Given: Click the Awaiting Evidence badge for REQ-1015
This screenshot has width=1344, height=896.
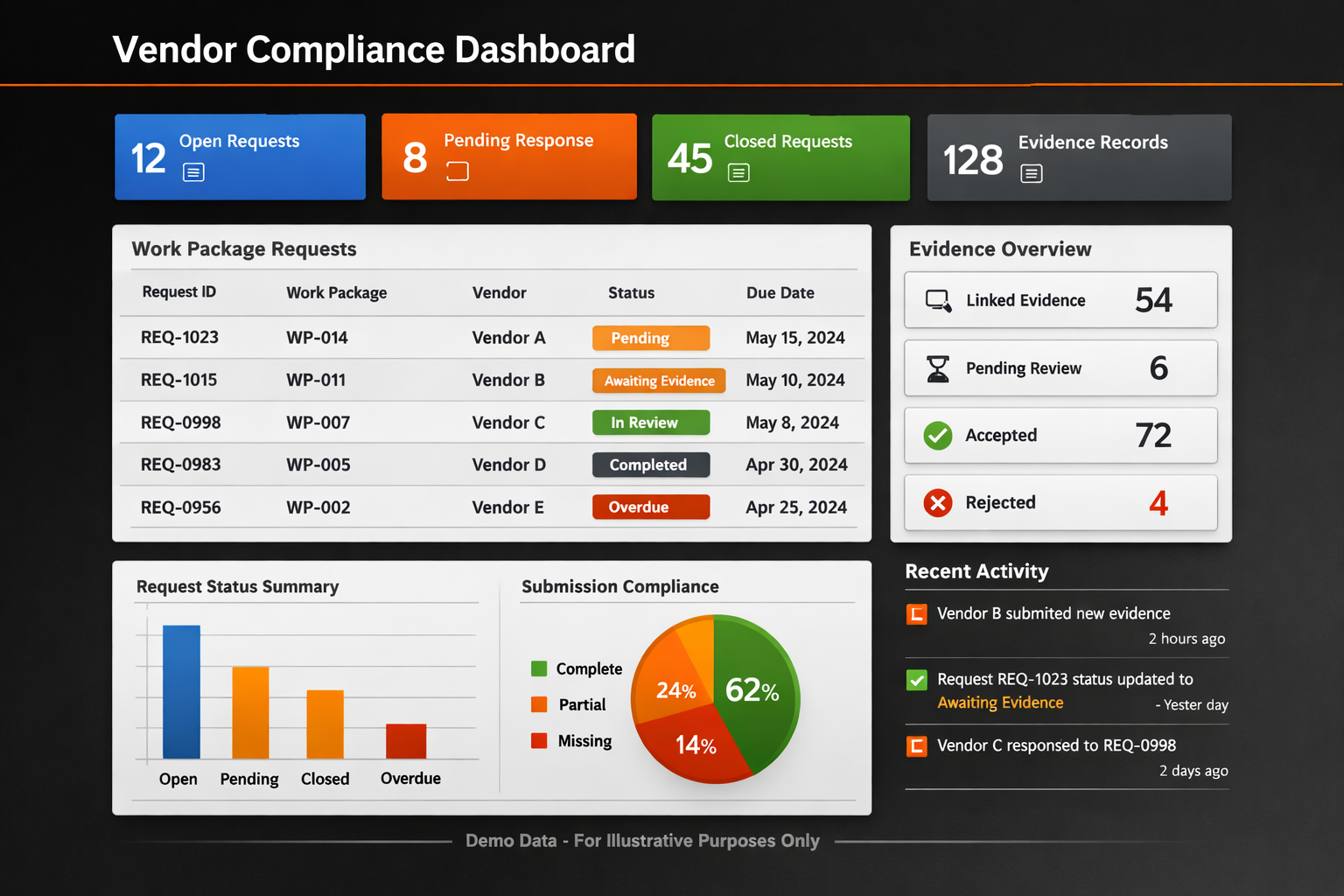Looking at the screenshot, I should [x=658, y=381].
